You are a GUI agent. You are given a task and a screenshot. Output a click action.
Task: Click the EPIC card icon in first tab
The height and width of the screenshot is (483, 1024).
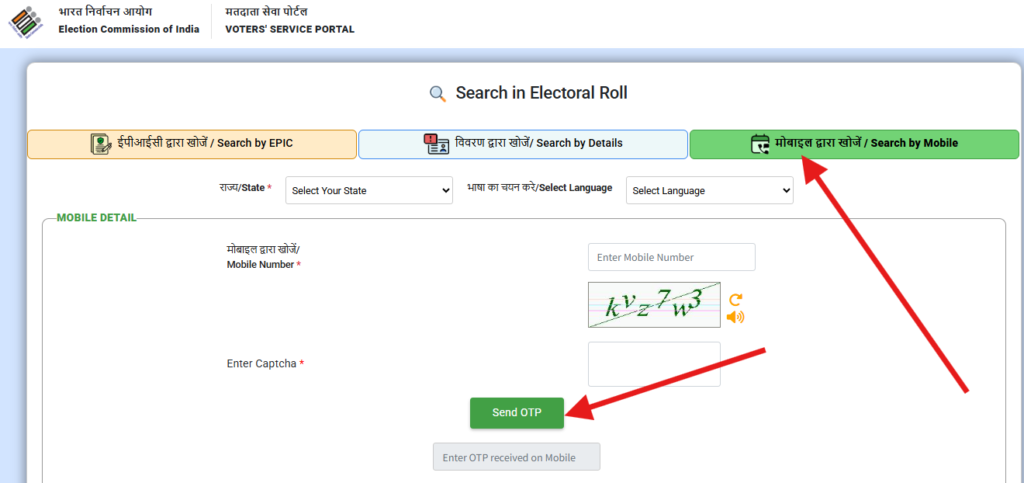(x=100, y=144)
